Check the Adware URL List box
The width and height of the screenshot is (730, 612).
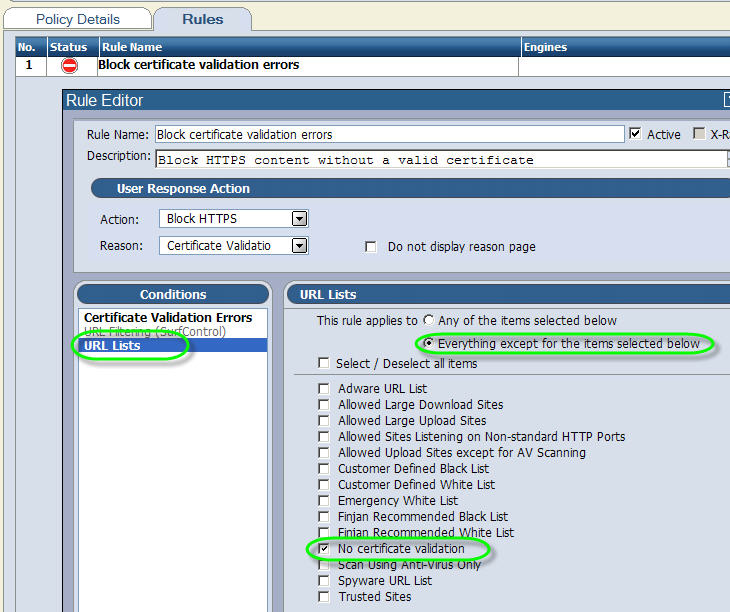click(323, 389)
